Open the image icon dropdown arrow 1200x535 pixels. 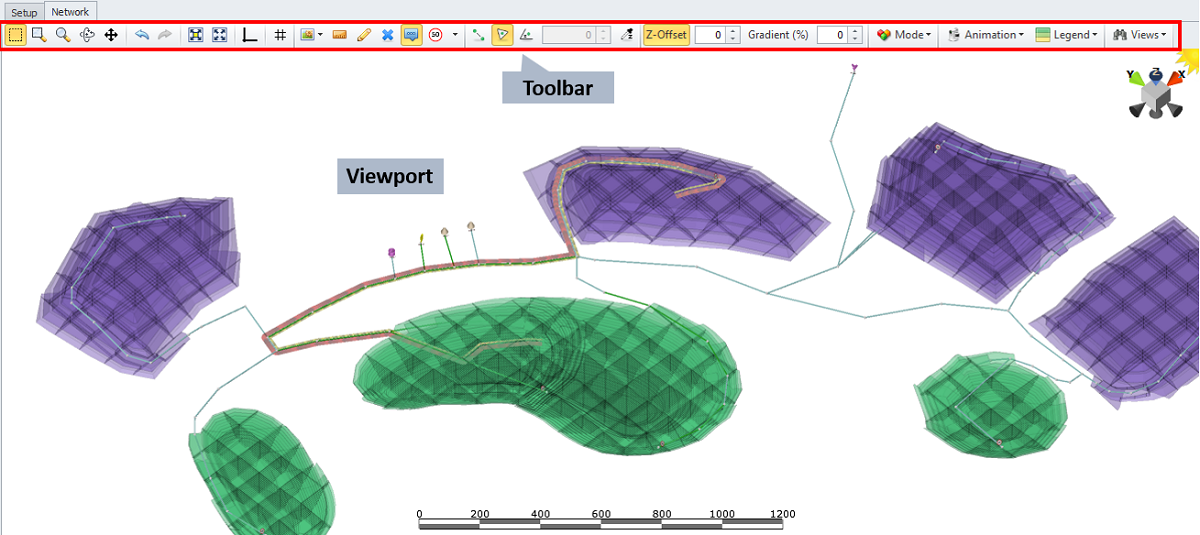tap(321, 35)
